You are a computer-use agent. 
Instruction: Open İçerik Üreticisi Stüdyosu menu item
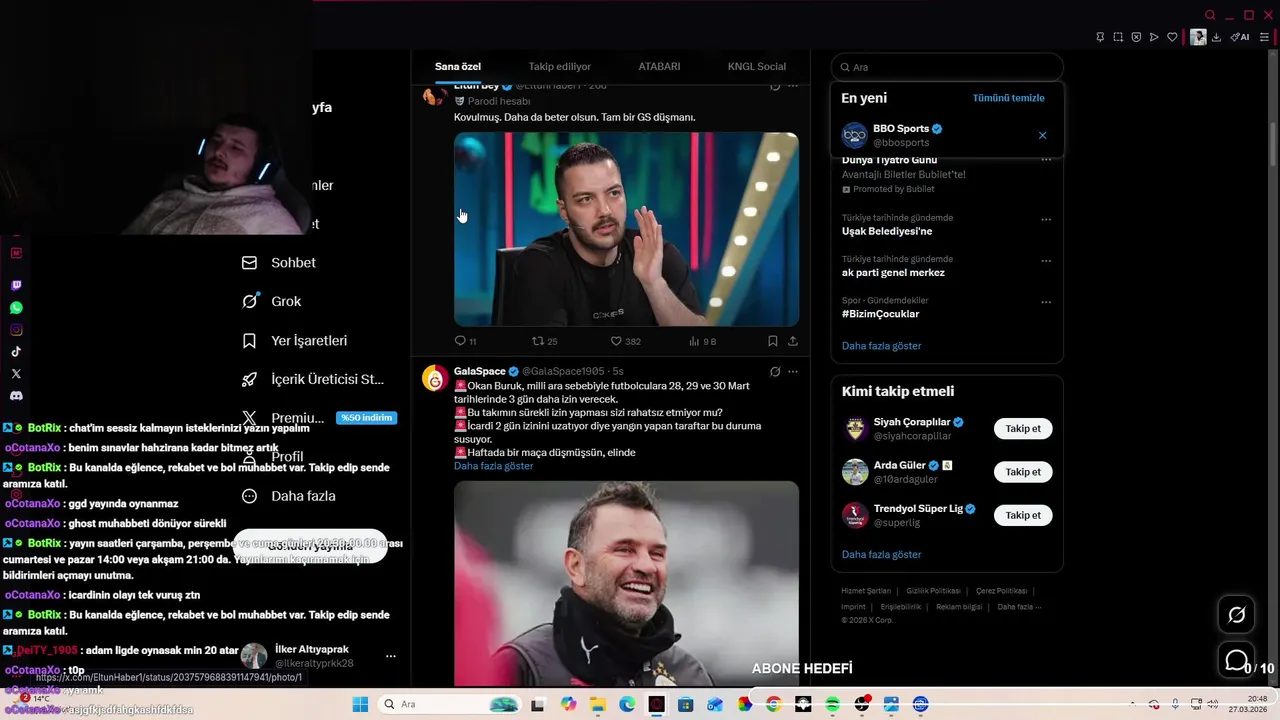[x=313, y=380]
